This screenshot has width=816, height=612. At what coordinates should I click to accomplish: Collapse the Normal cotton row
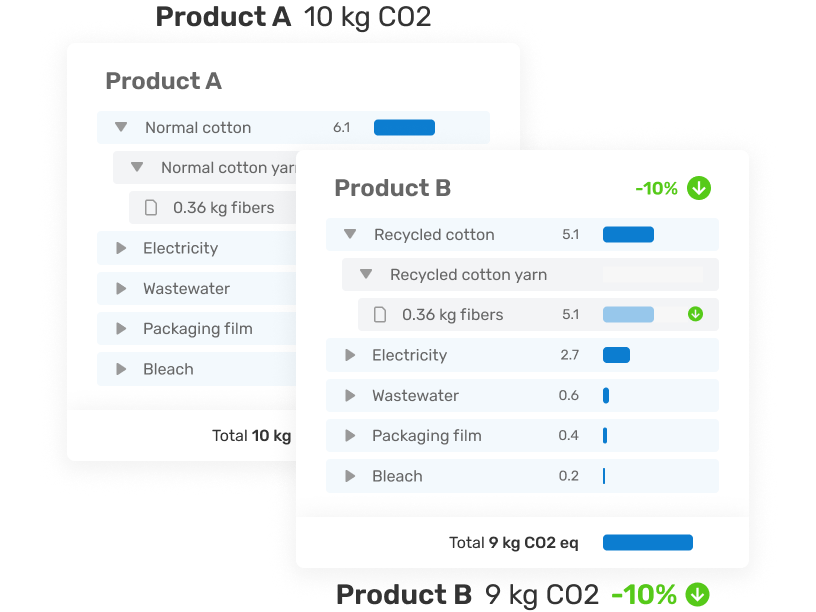tap(121, 127)
